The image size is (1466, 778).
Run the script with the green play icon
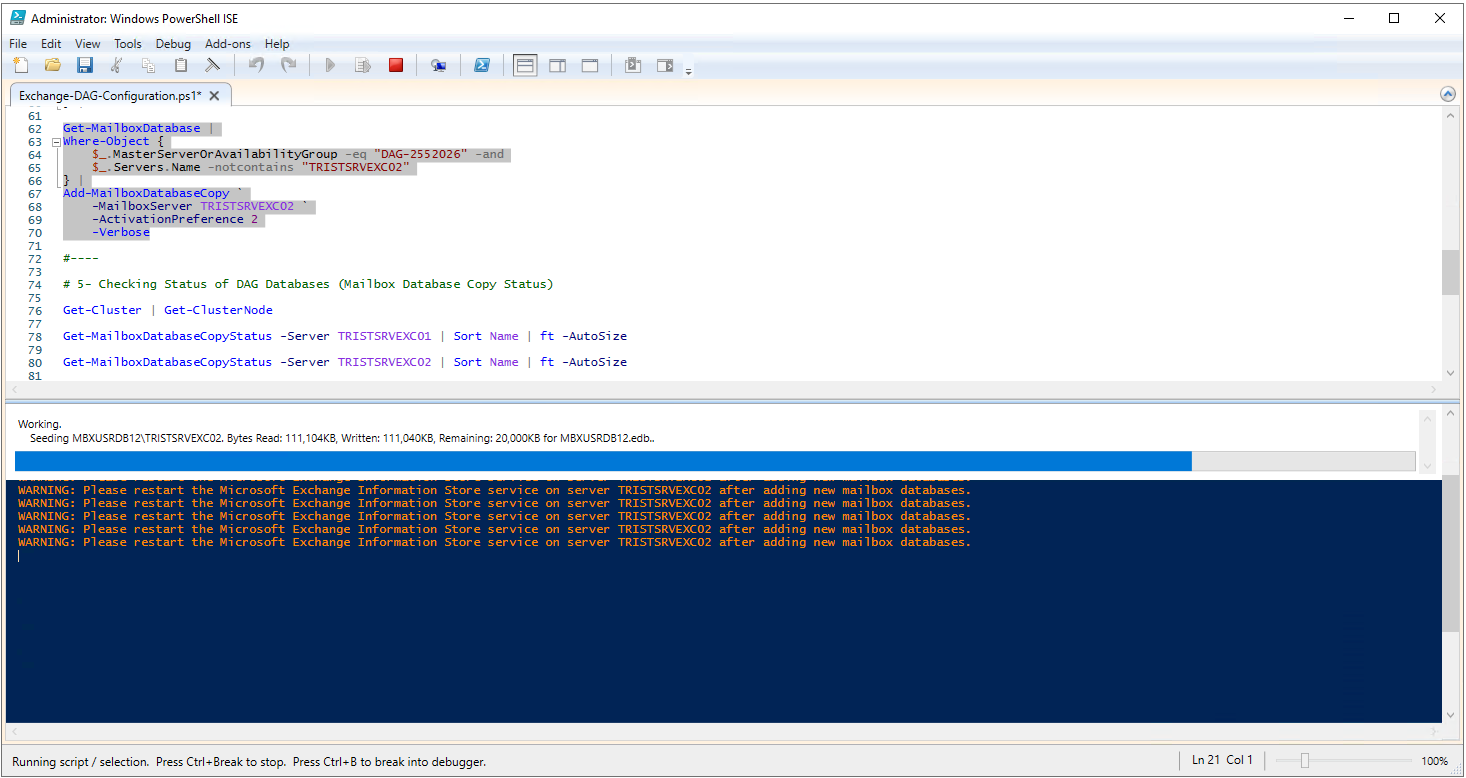pyautogui.click(x=331, y=66)
